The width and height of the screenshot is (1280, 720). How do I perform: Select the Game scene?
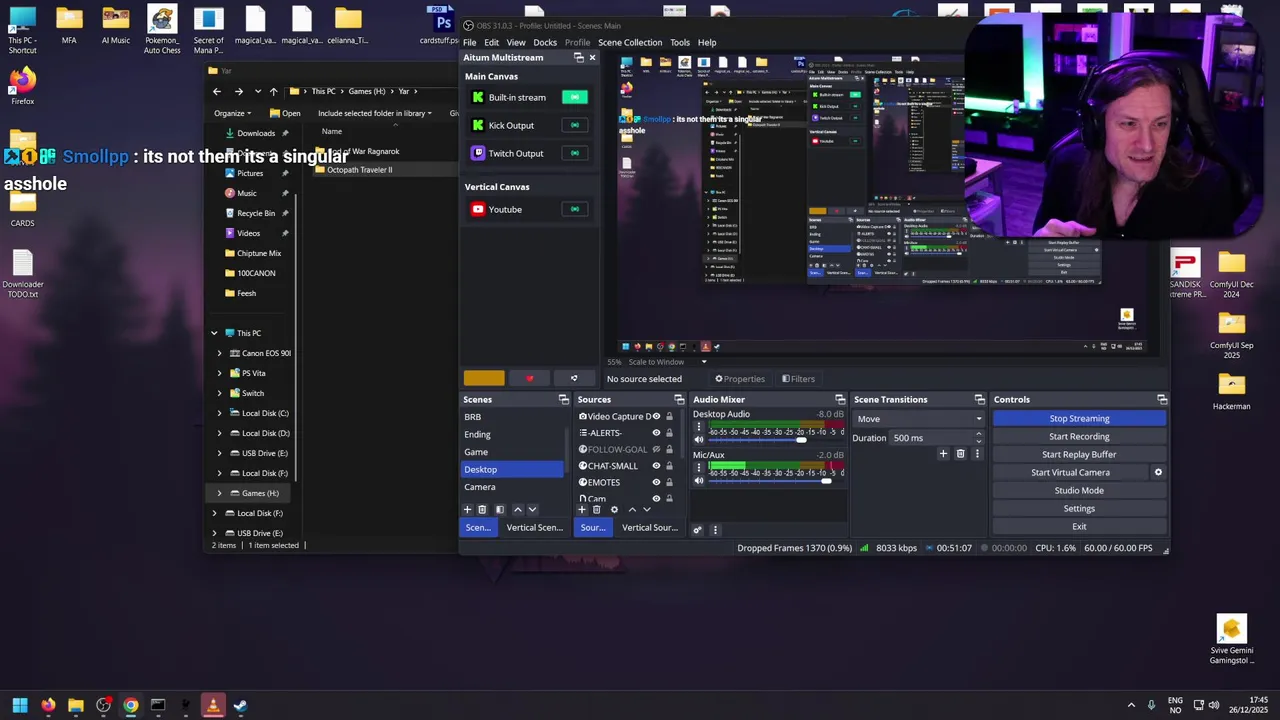[476, 452]
